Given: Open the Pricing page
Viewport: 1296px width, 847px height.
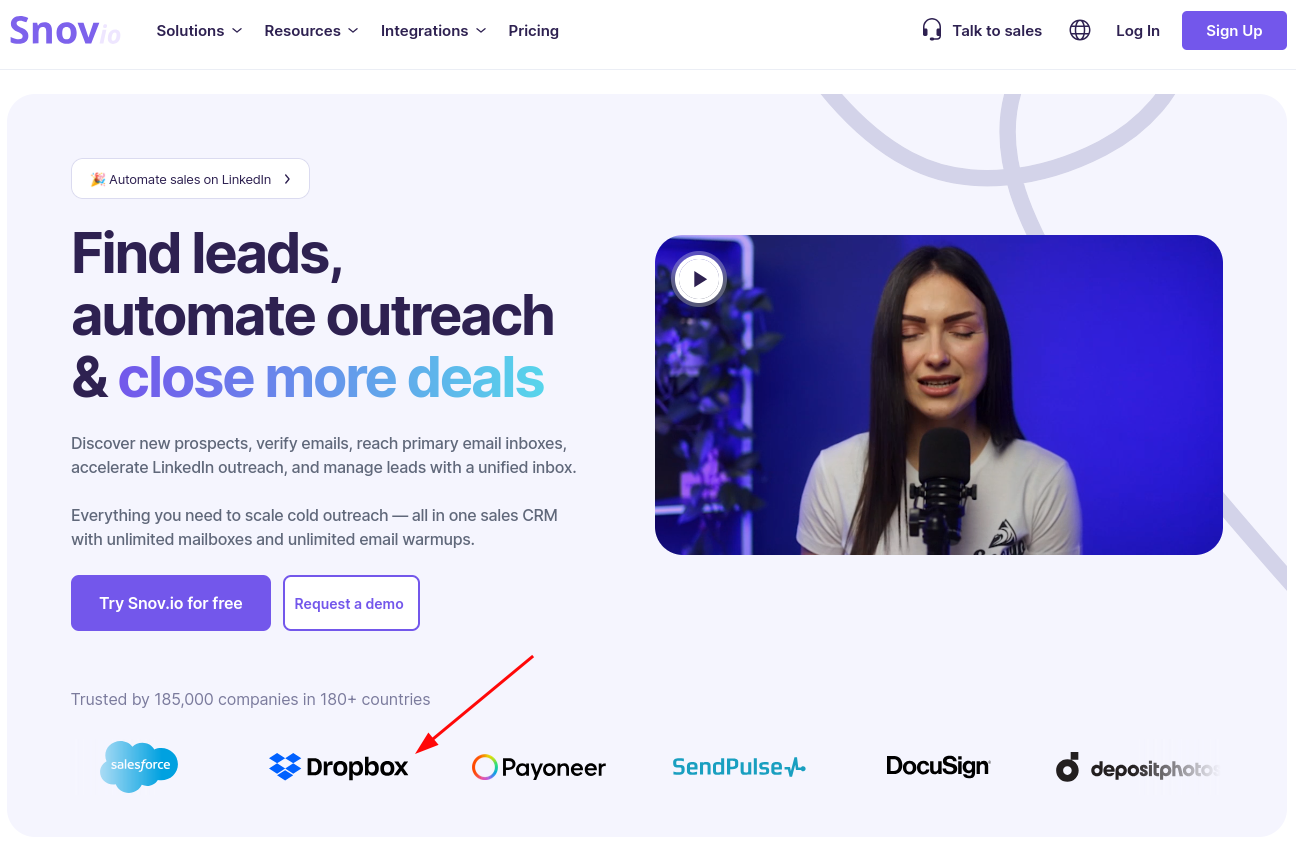Looking at the screenshot, I should click(x=533, y=31).
